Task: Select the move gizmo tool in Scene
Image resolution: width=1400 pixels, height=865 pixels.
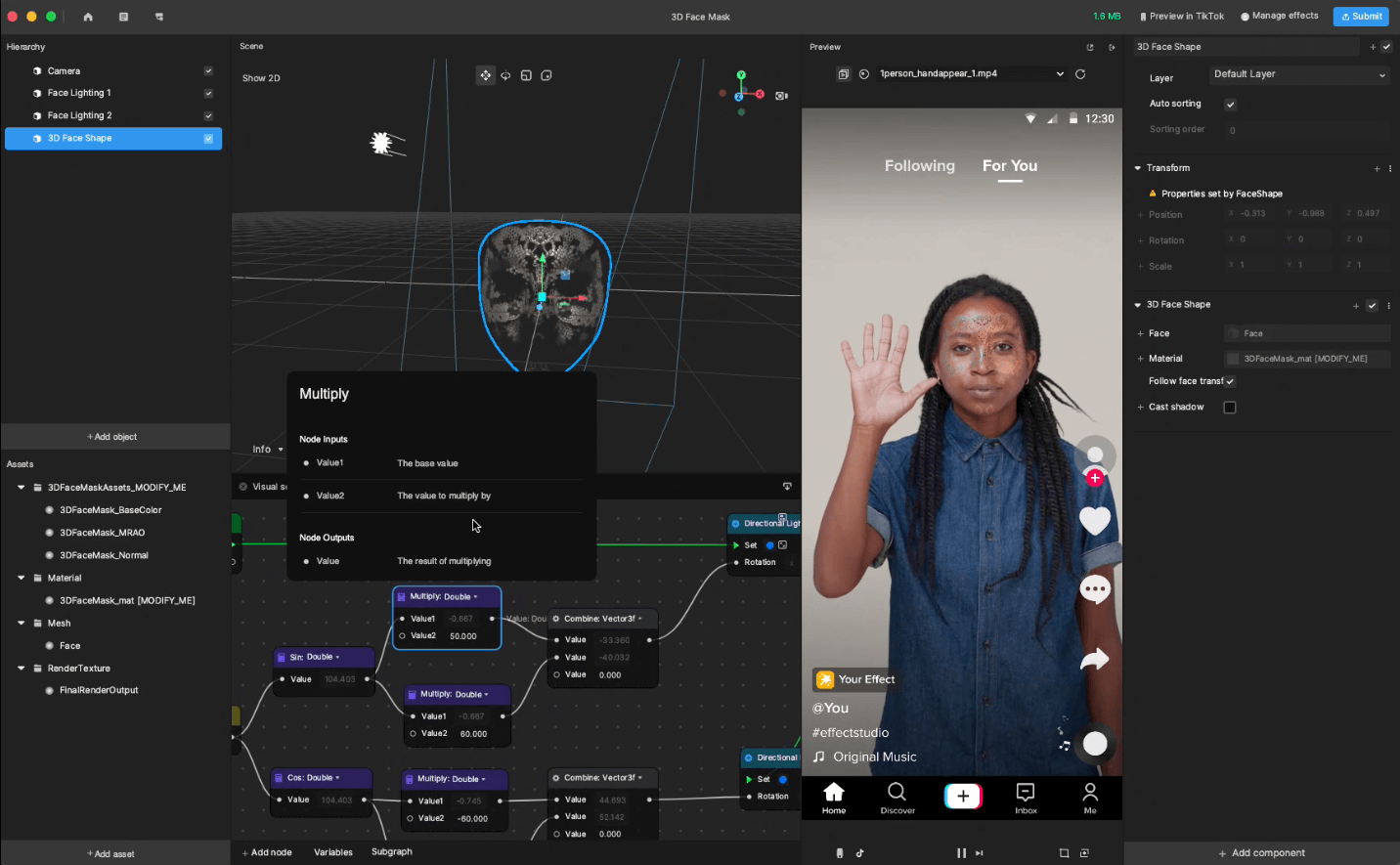Action: click(485, 75)
